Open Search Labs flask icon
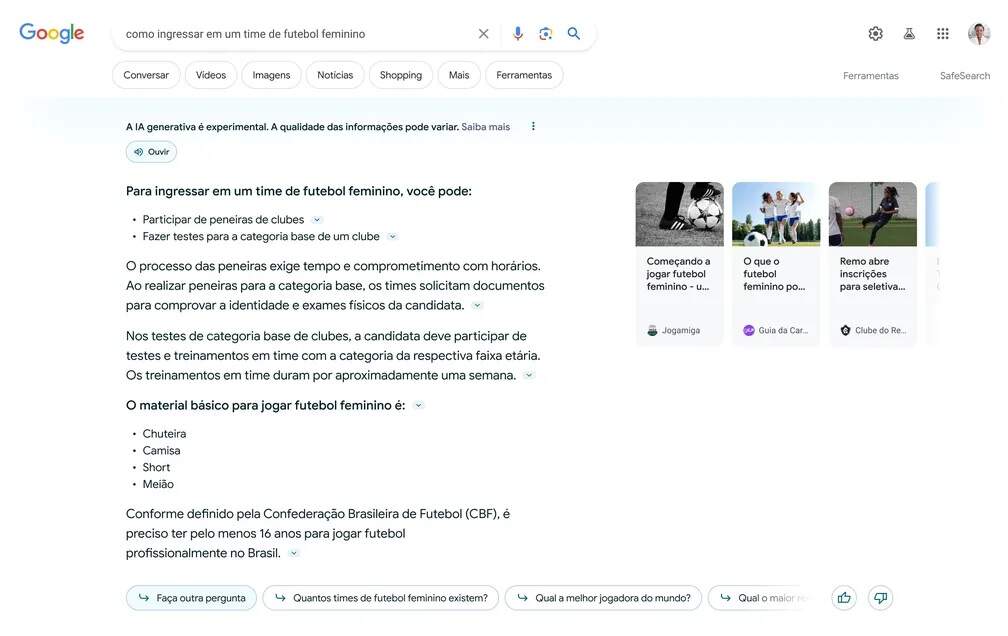Image resolution: width=1008 pixels, height=636 pixels. tap(909, 33)
